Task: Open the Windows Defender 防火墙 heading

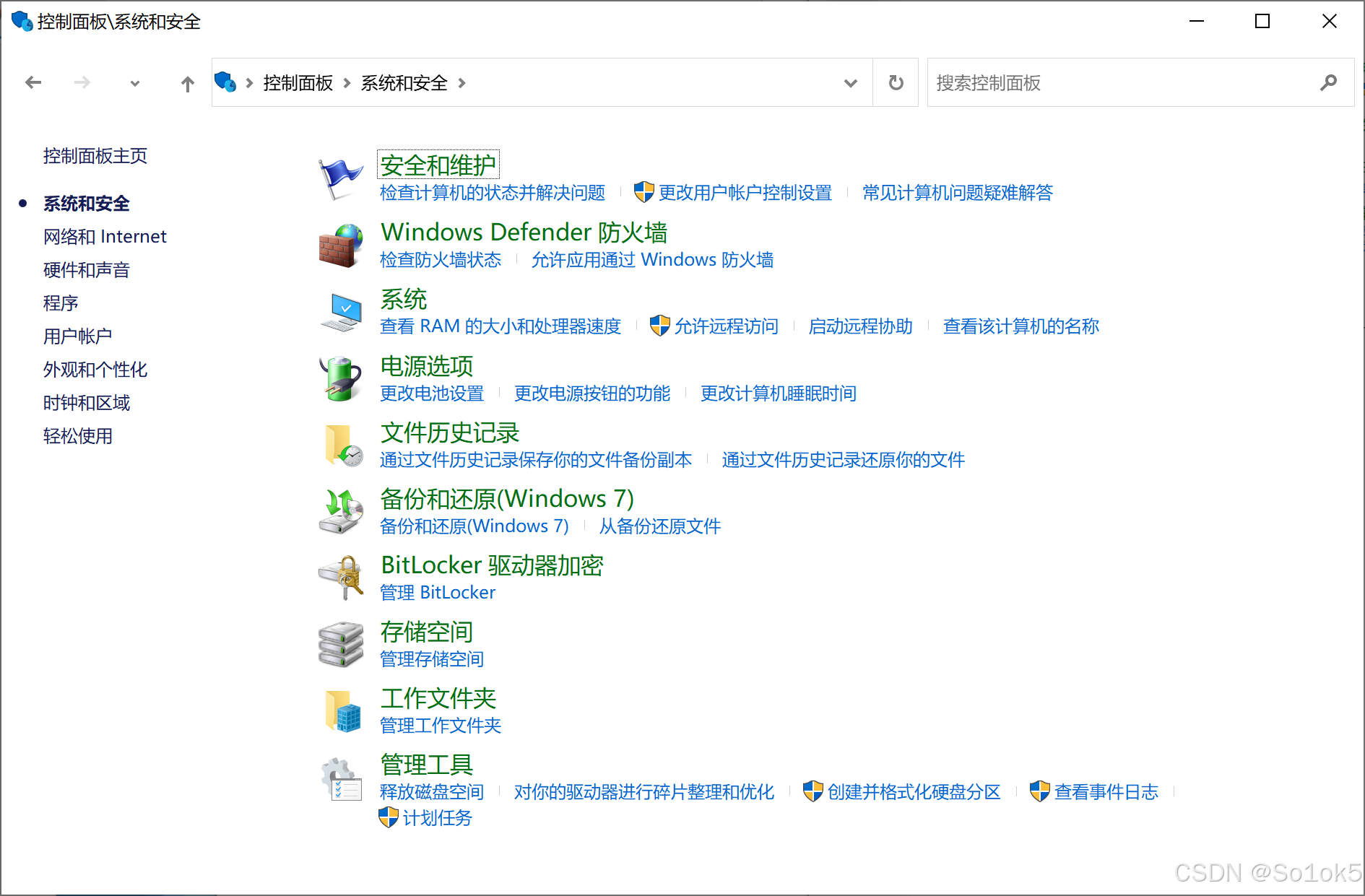Action: point(524,232)
